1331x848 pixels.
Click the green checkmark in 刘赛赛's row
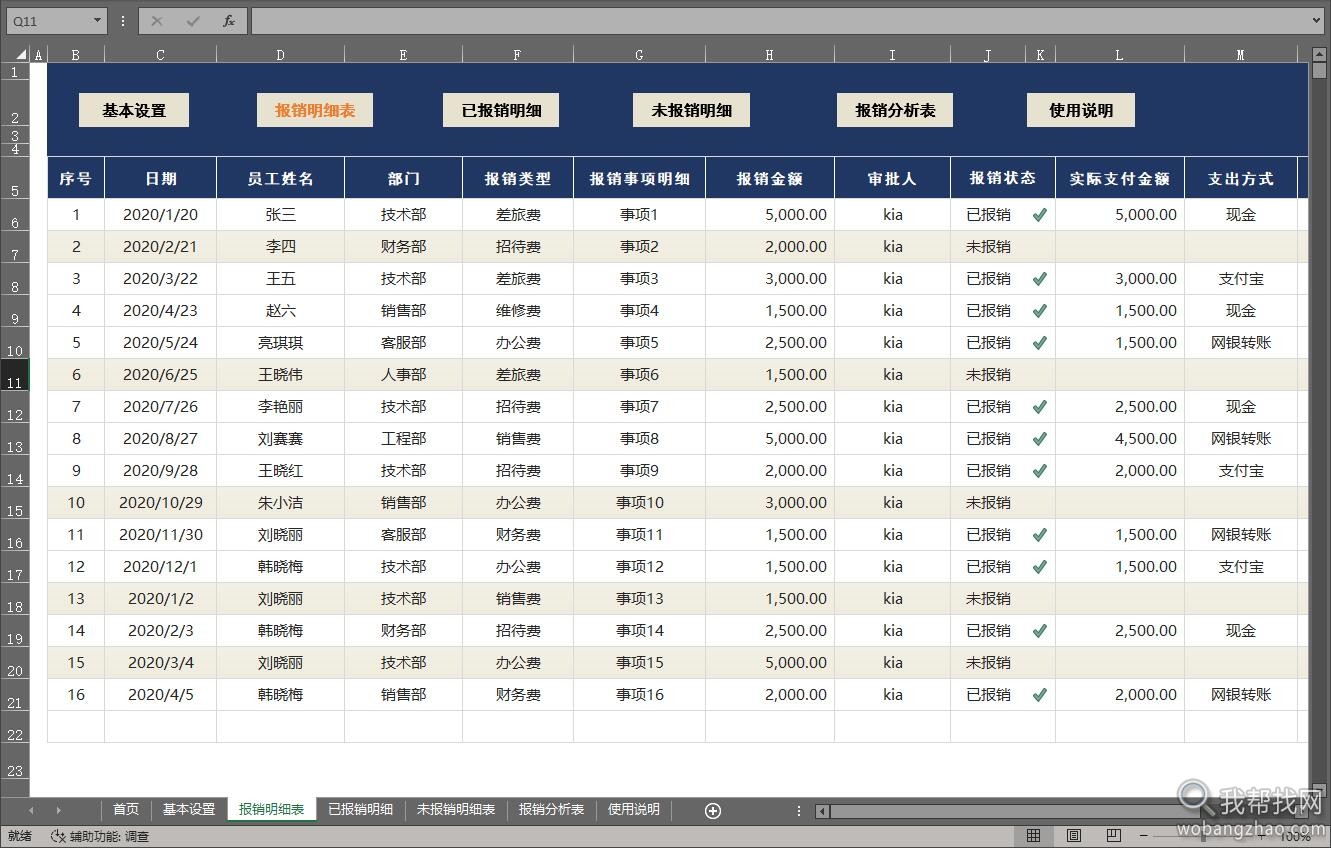pyautogui.click(x=1040, y=438)
